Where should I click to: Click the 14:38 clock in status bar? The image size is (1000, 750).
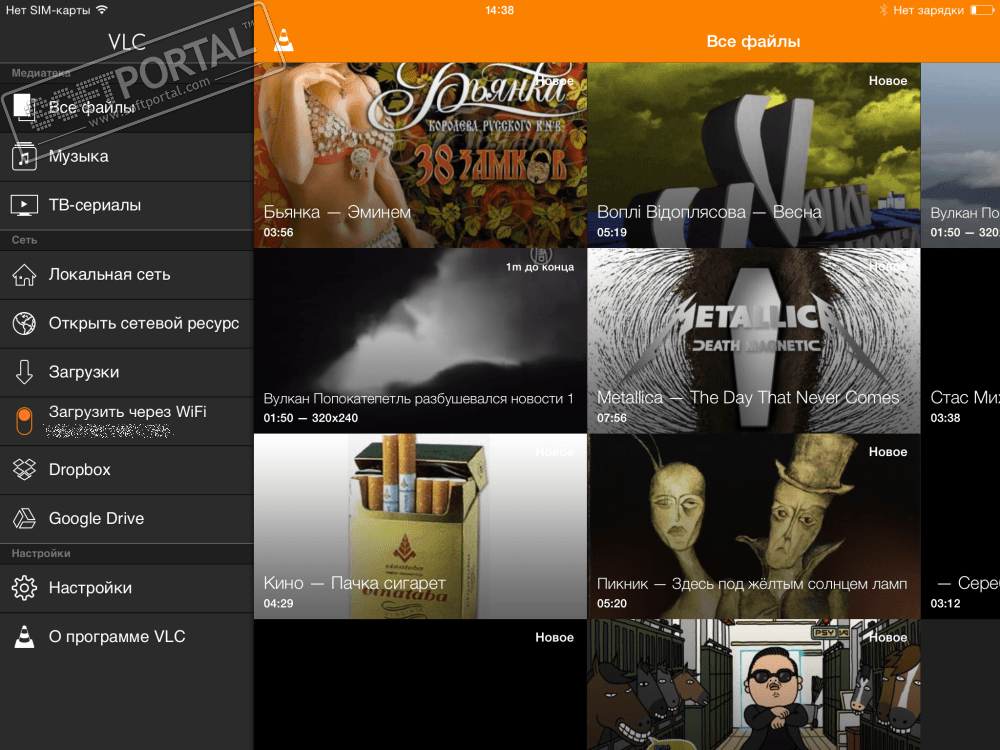point(499,10)
